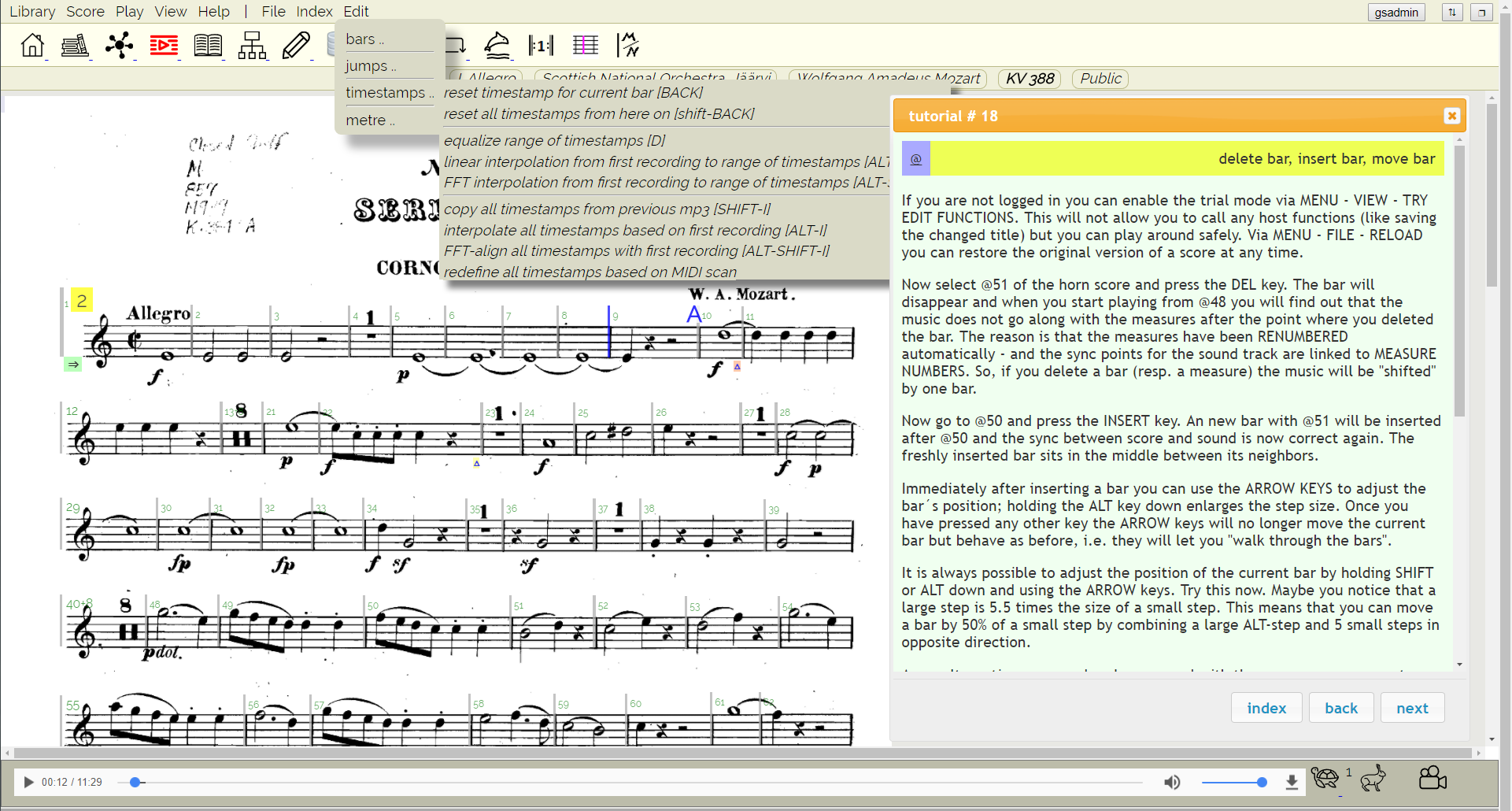
Task: Expand the 'jumps ..' submenu
Action: pyautogui.click(x=371, y=66)
